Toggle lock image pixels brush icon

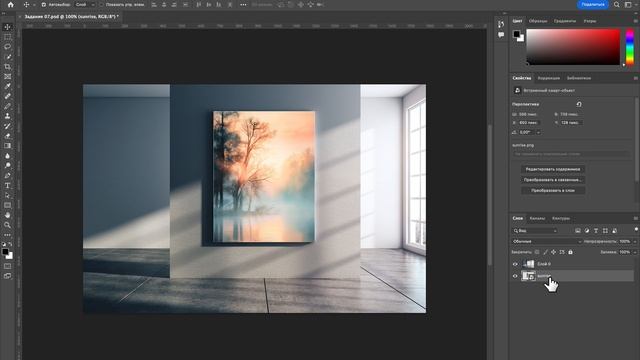click(545, 252)
